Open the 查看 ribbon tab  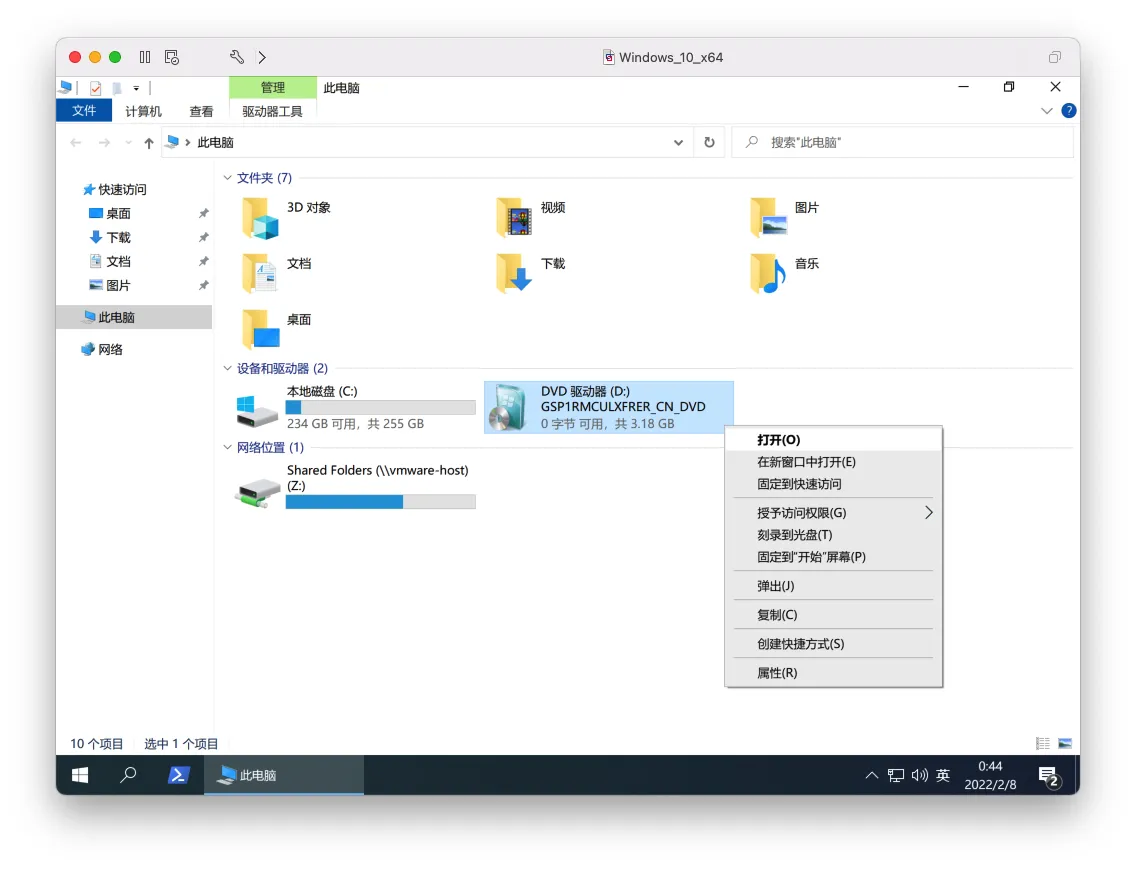tap(201, 111)
